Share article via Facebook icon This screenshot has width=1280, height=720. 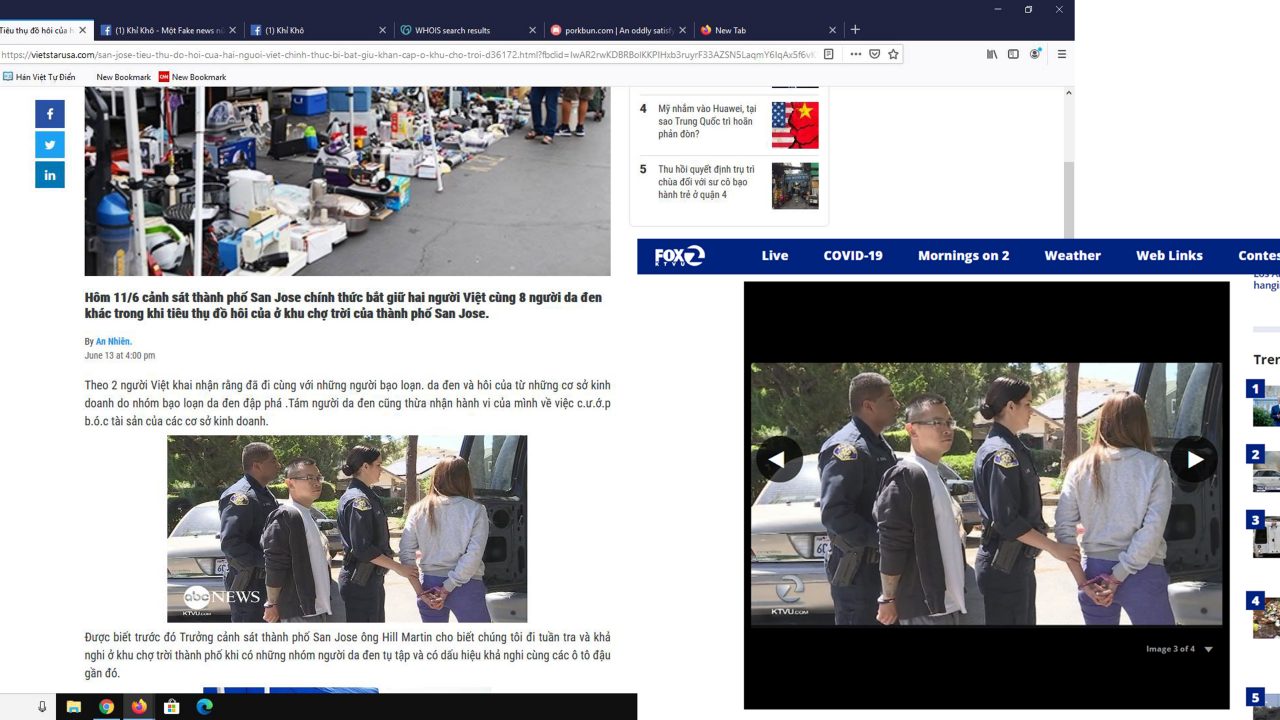[x=50, y=114]
